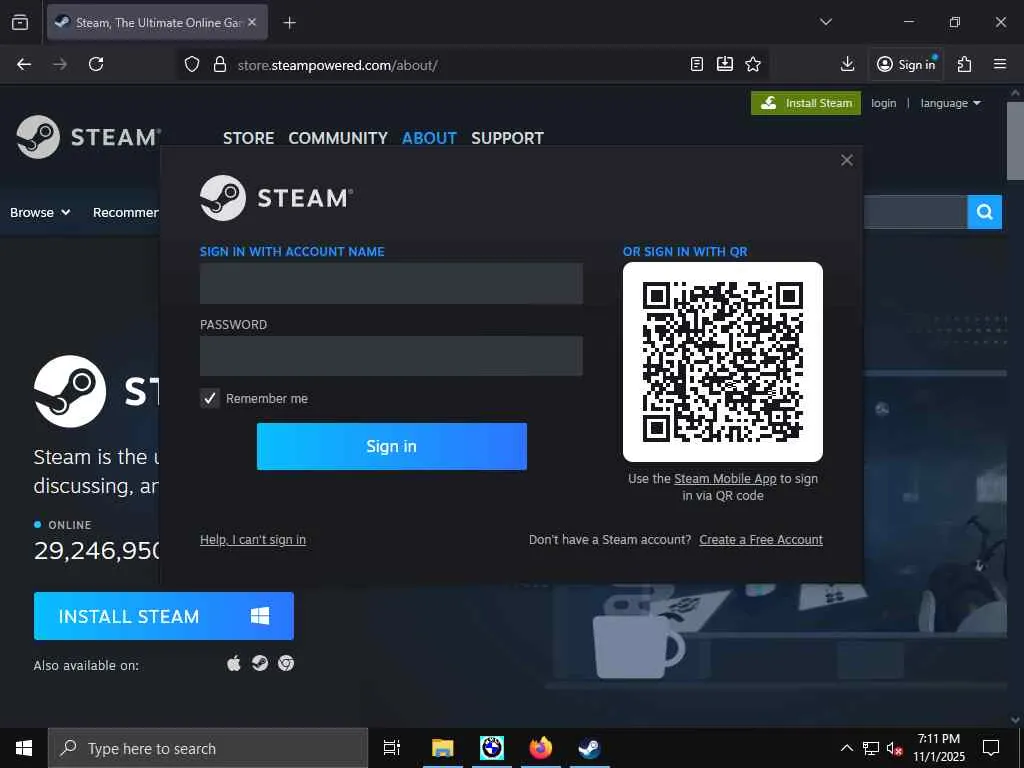The width and height of the screenshot is (1024, 768).
Task: Open the Steam Mobile App link
Action: (725, 479)
